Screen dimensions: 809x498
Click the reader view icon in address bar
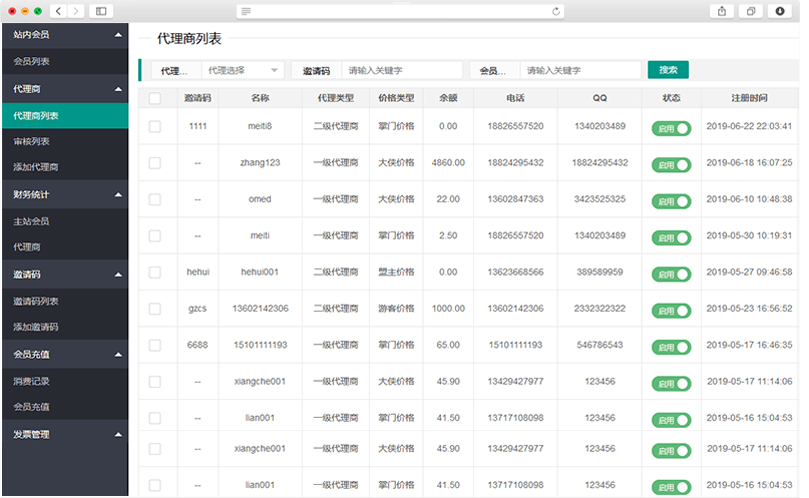click(247, 11)
